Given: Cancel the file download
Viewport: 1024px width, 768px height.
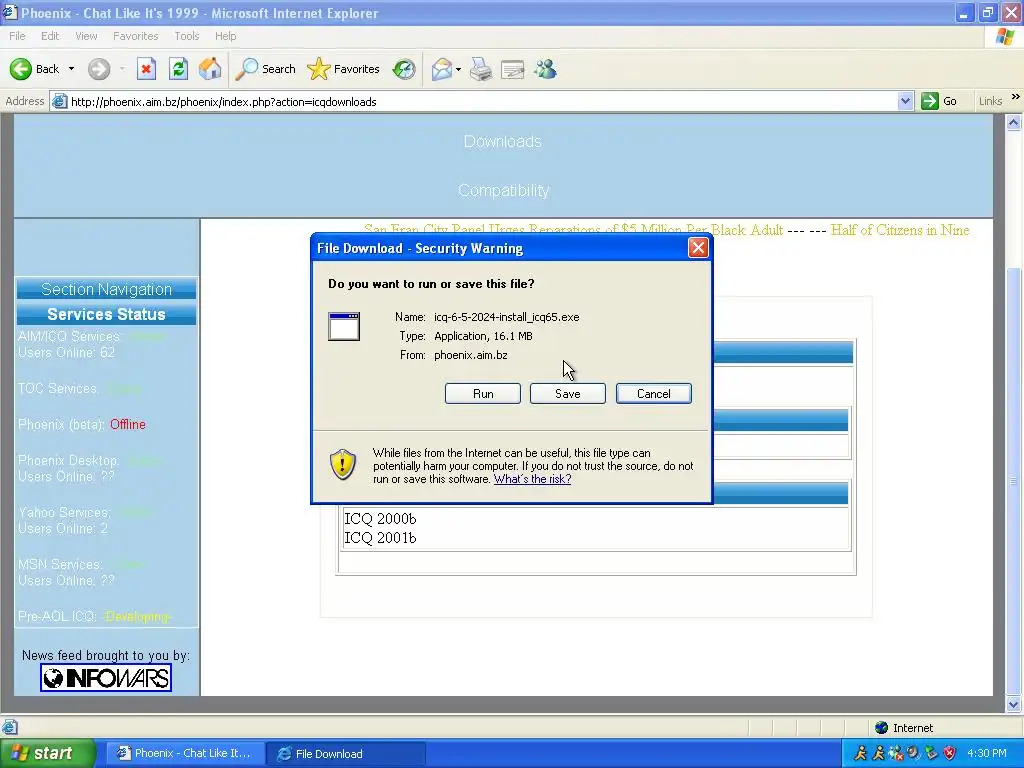Looking at the screenshot, I should pyautogui.click(x=654, y=394).
